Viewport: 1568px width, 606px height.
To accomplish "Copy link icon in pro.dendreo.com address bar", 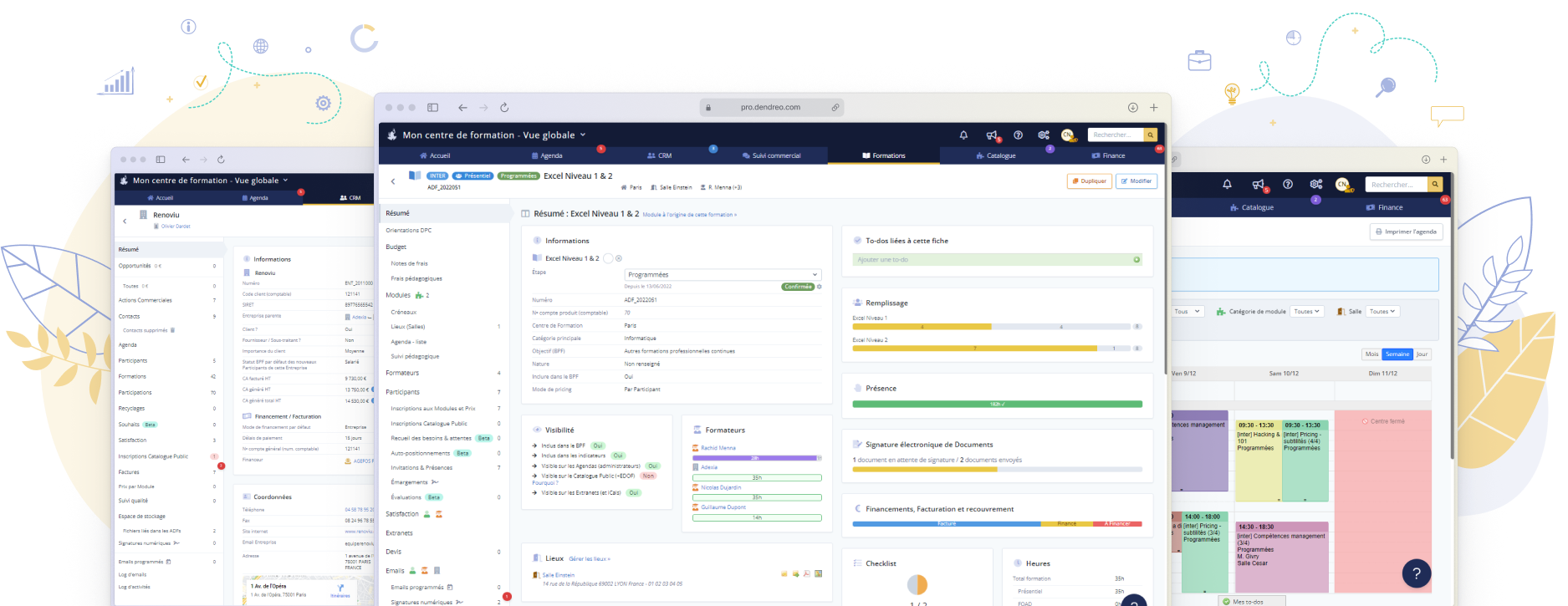I will point(835,107).
